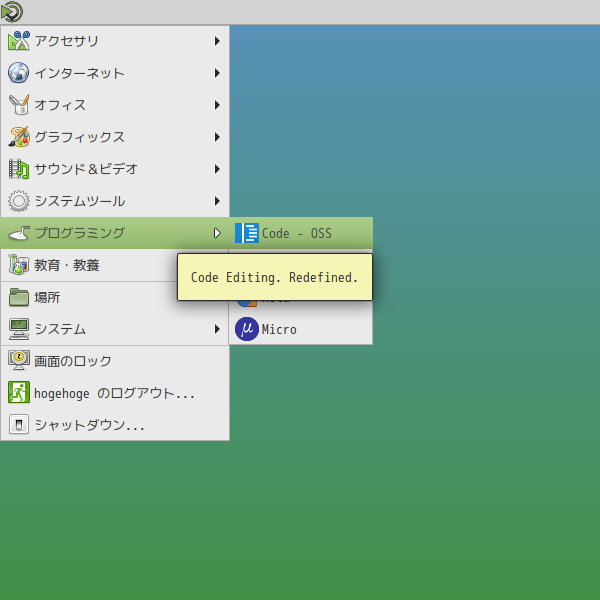Click the システムツール gear icon

19,201
